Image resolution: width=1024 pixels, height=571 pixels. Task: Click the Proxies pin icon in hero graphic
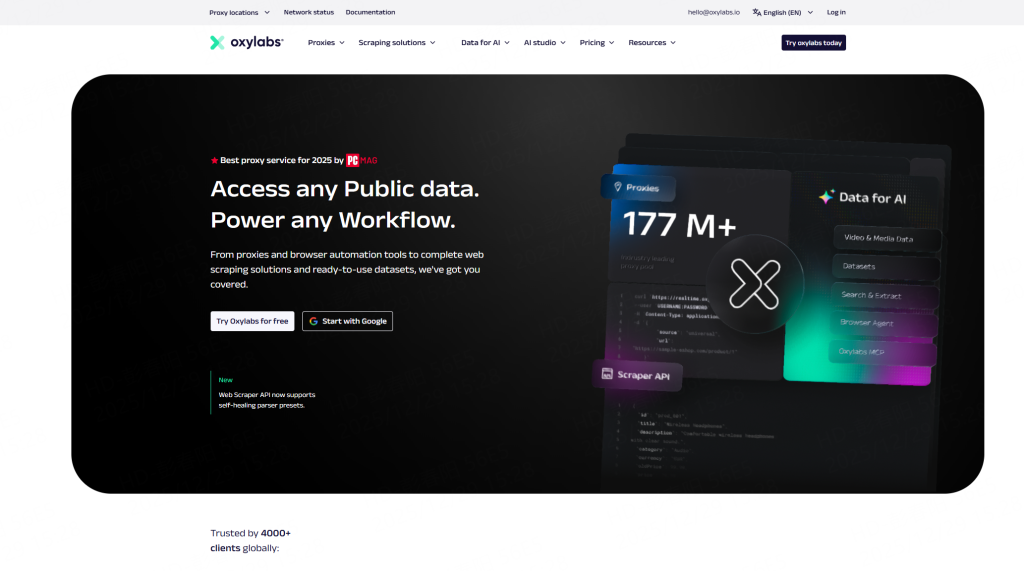tap(617, 187)
